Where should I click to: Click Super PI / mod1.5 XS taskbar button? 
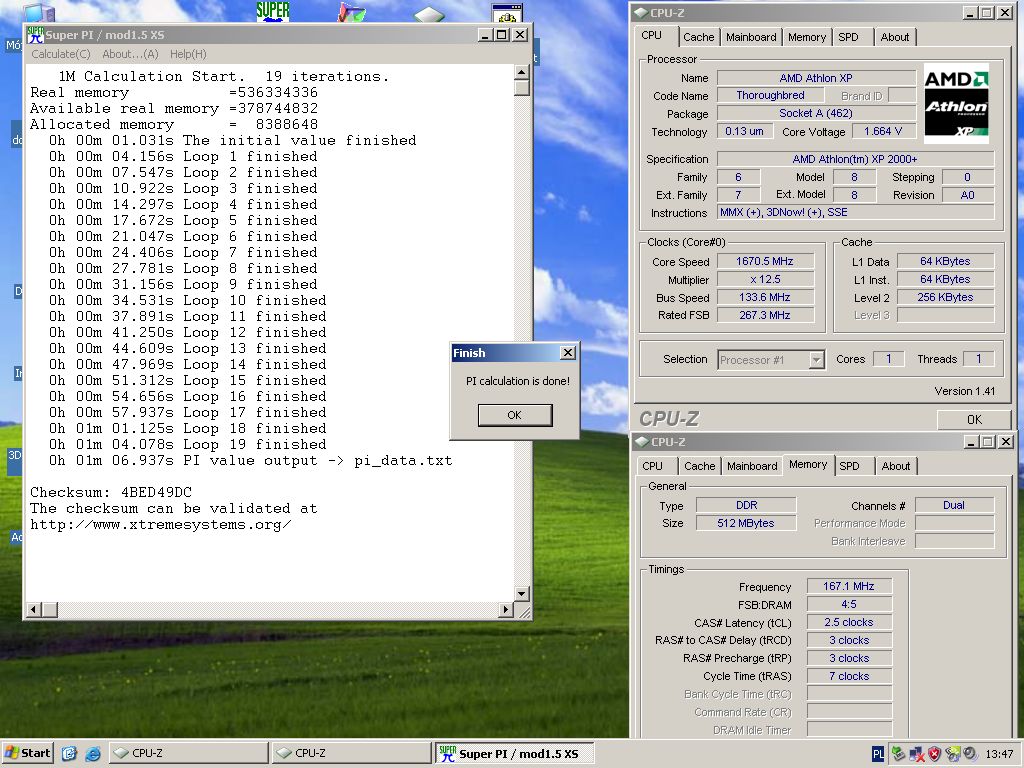pyautogui.click(x=515, y=754)
